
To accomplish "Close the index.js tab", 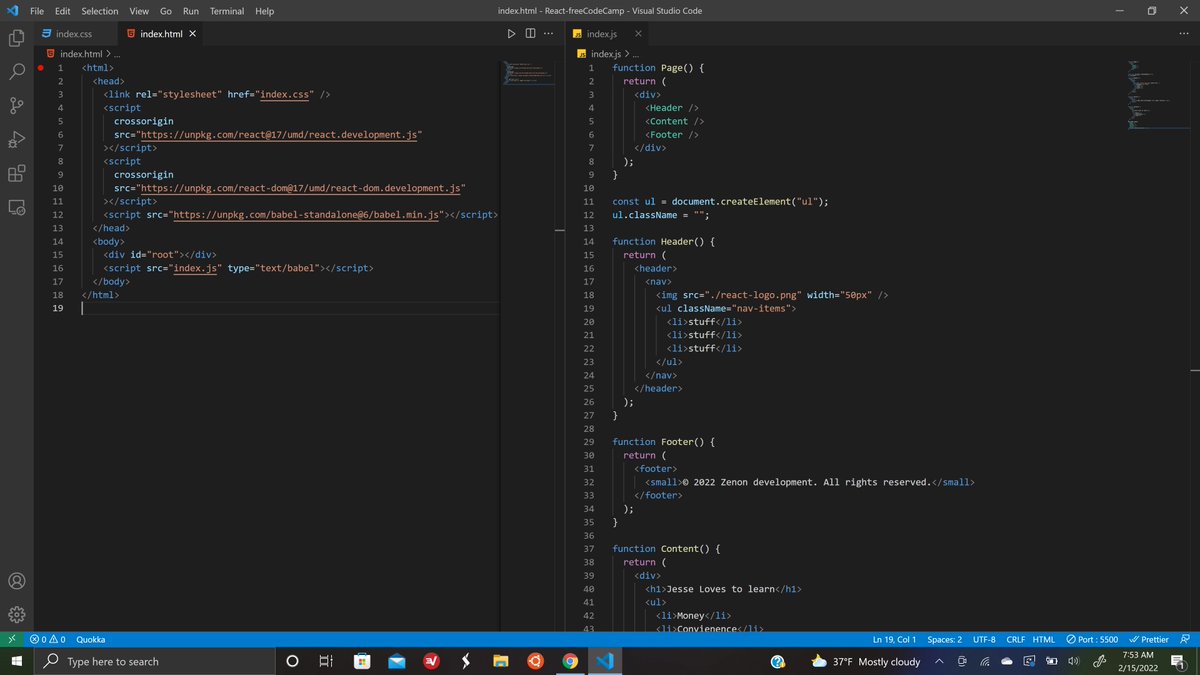I will click(638, 34).
